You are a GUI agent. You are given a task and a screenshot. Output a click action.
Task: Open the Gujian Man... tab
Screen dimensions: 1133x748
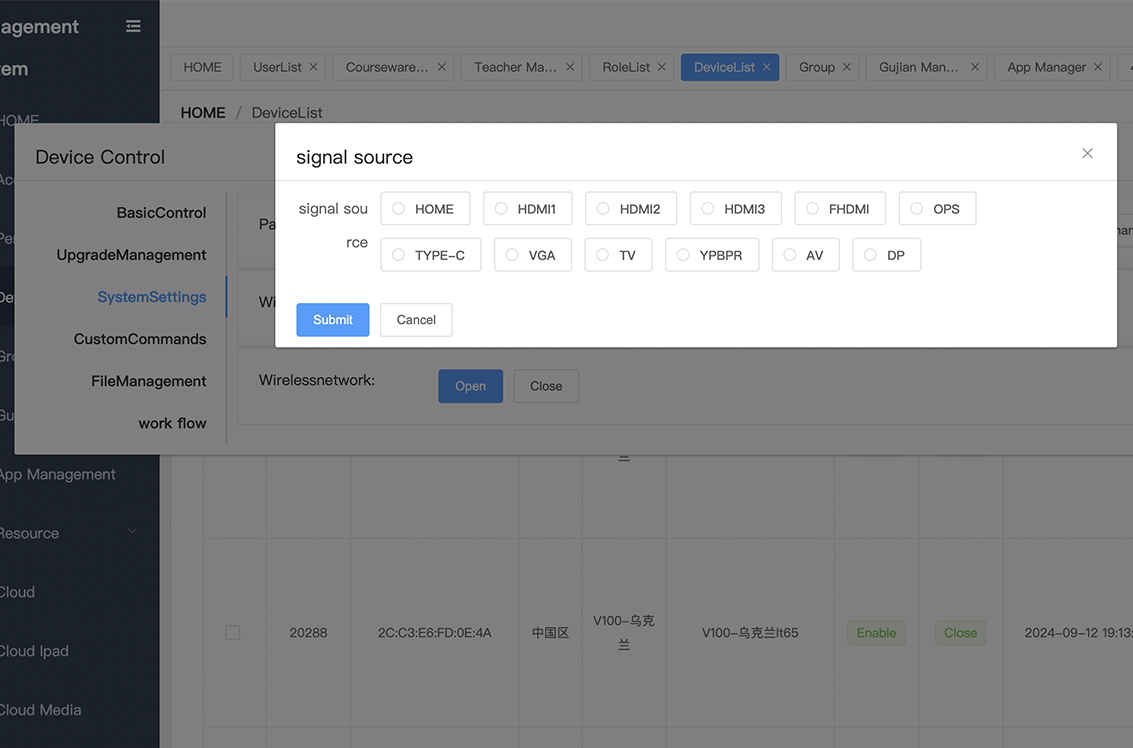coord(918,67)
